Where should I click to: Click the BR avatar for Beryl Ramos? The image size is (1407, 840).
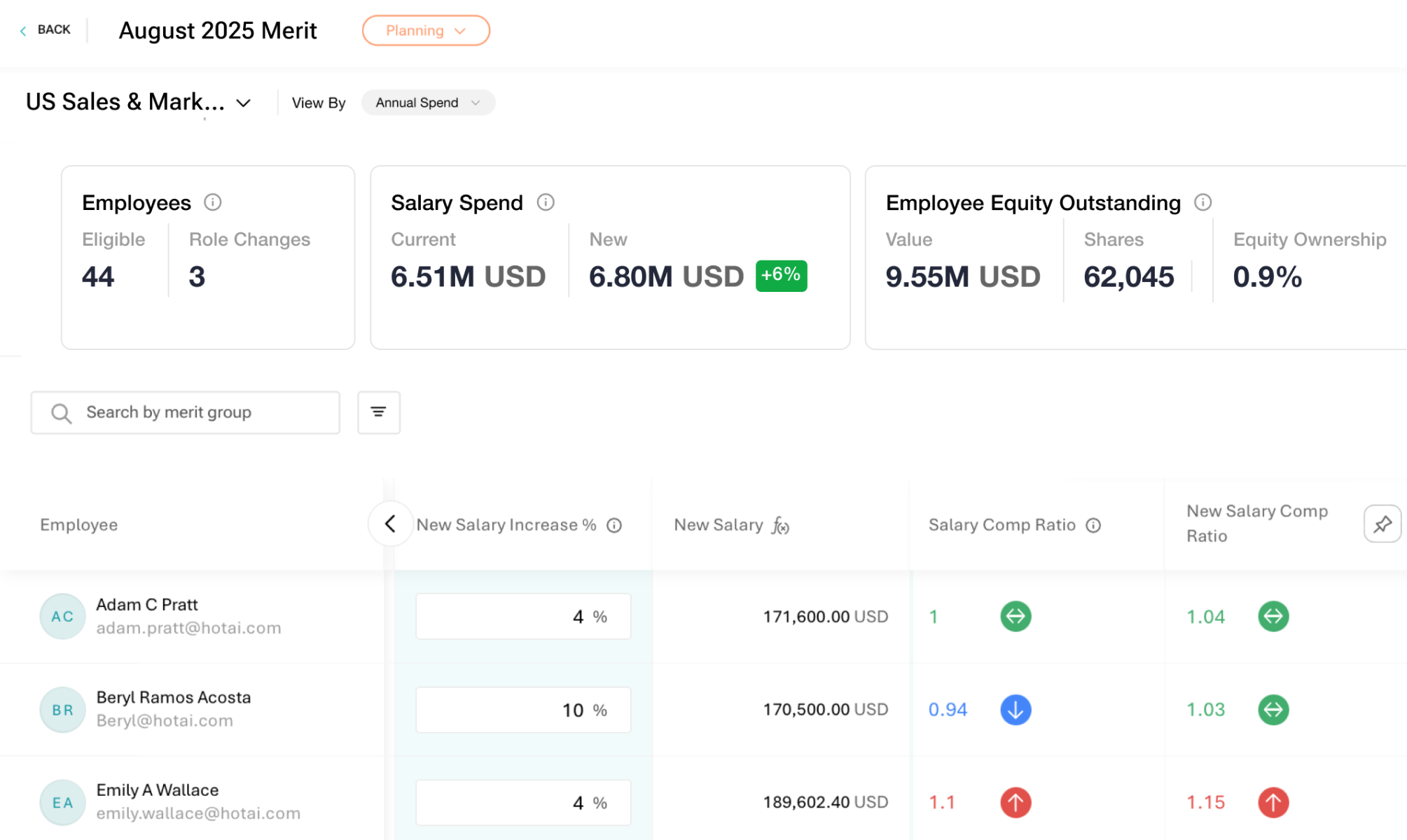(x=62, y=710)
